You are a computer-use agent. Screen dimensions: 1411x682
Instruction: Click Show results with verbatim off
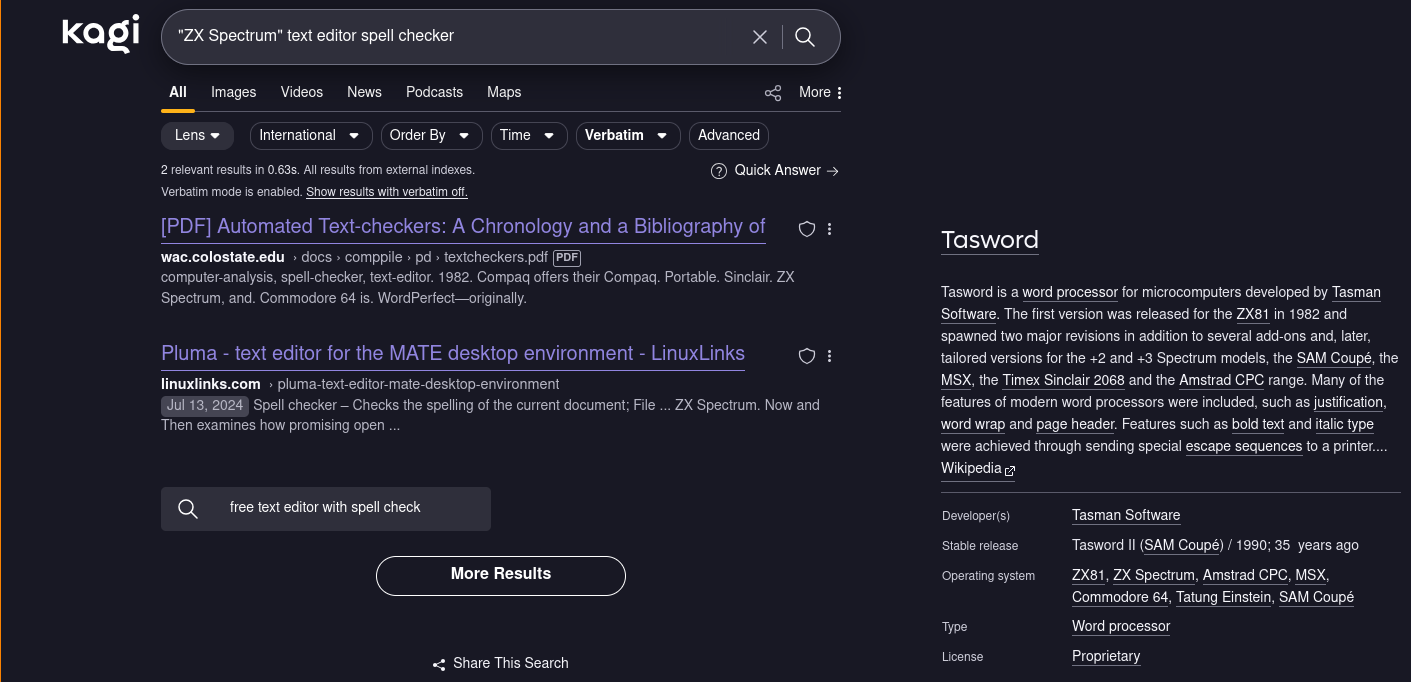387,192
